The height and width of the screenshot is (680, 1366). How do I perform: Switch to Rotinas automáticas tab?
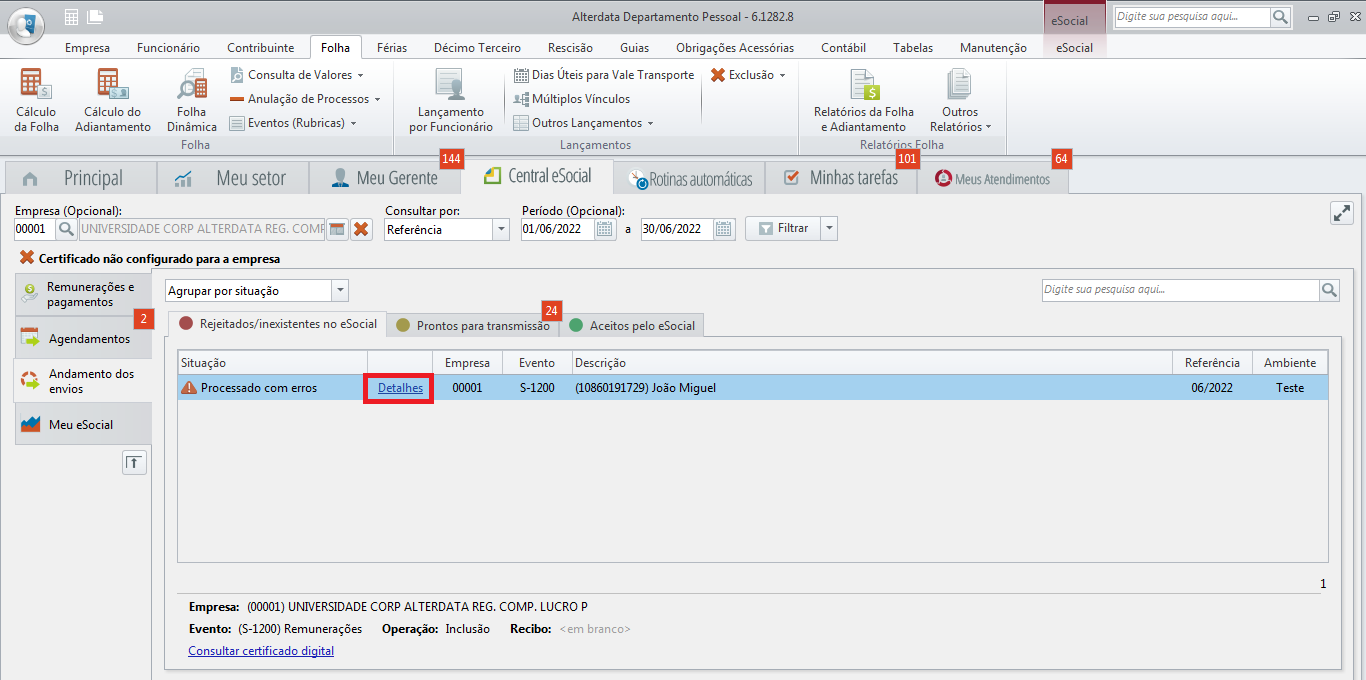(689, 179)
